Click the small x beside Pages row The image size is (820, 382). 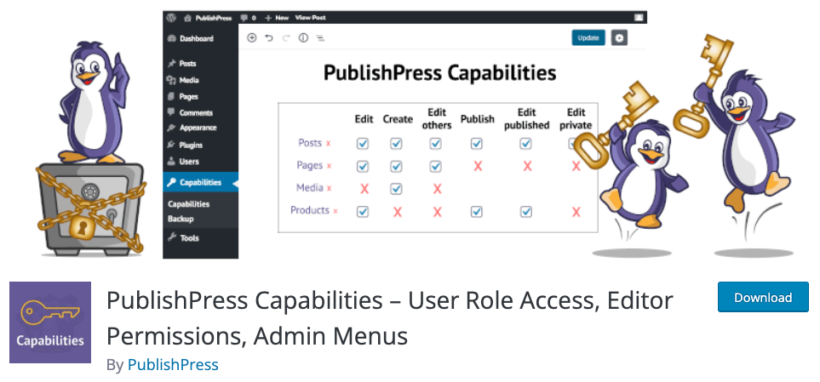pos(329,166)
